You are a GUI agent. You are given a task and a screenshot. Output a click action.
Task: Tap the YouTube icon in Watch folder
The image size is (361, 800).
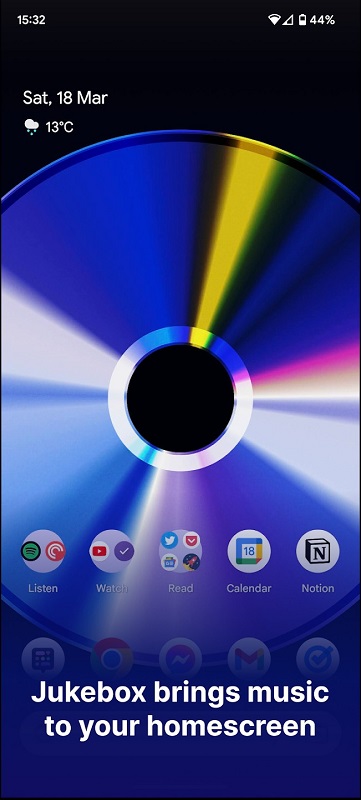point(100,551)
